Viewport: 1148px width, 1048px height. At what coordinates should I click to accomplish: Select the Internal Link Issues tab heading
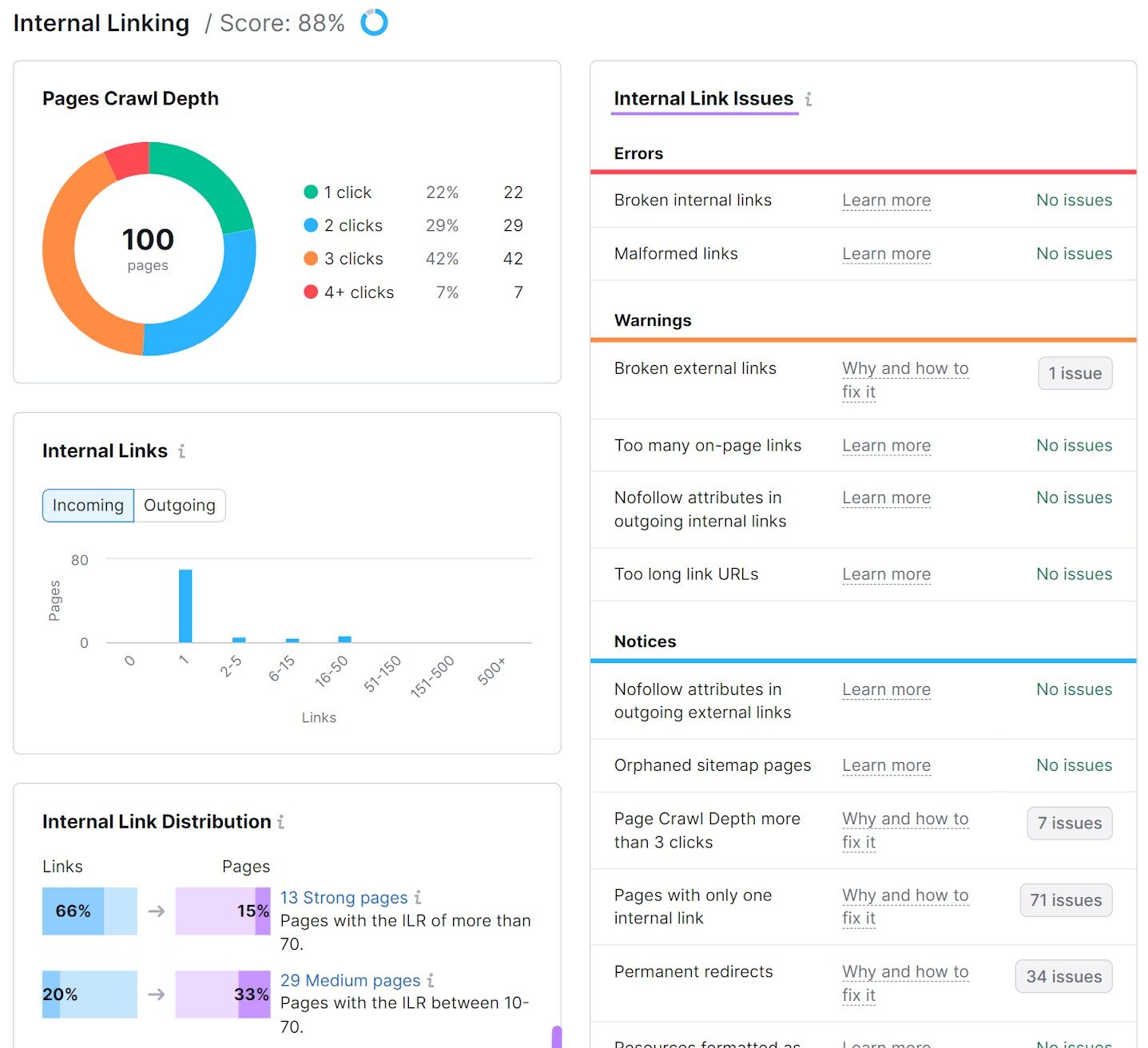pyautogui.click(x=704, y=99)
